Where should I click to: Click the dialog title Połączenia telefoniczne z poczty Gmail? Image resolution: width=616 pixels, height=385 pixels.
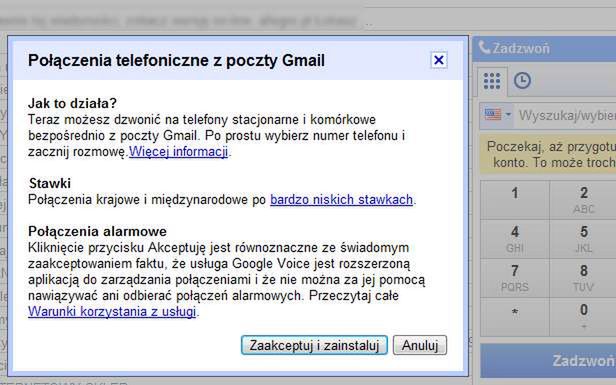pos(176,60)
